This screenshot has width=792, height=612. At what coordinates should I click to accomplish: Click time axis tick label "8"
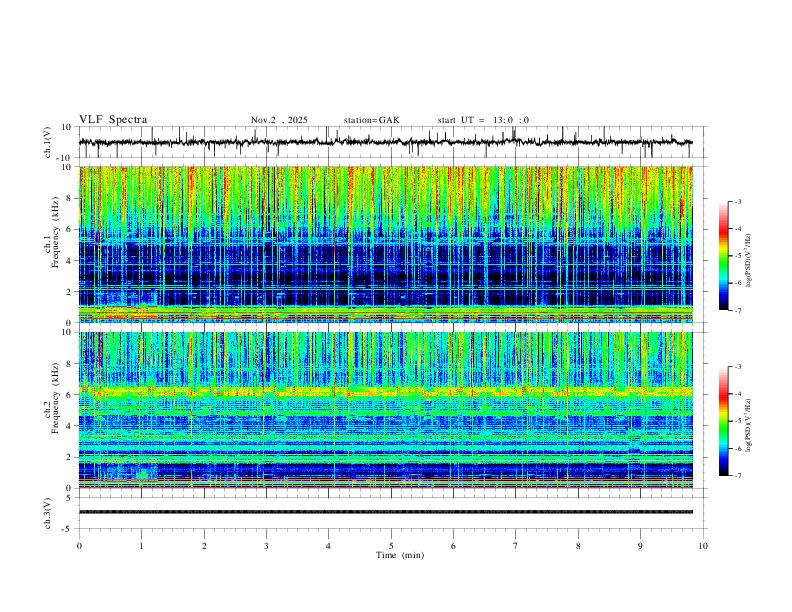coord(578,546)
